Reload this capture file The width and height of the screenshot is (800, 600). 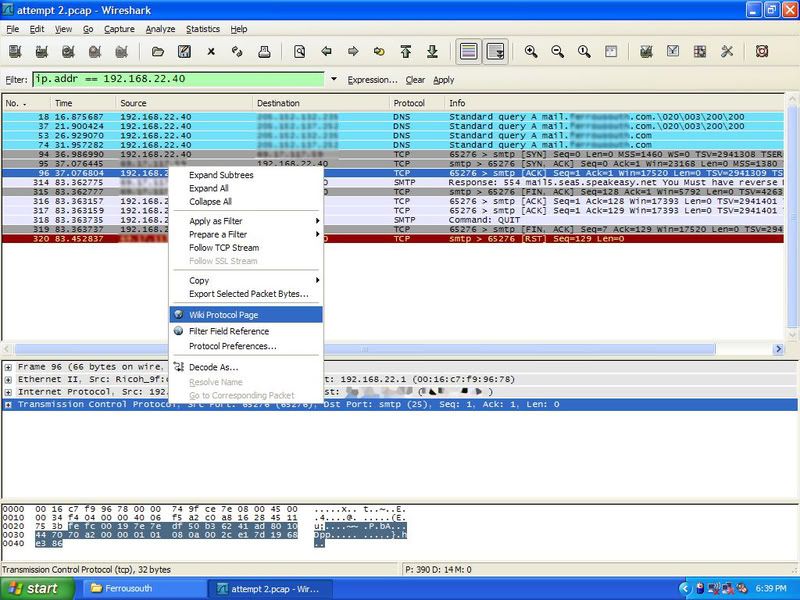237,51
